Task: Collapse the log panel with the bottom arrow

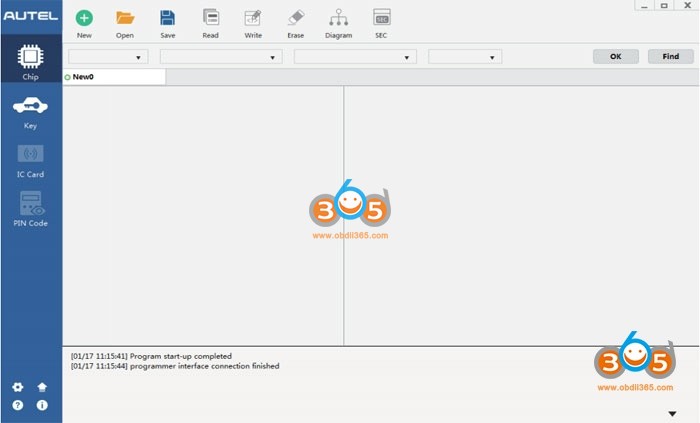Action: [671, 413]
